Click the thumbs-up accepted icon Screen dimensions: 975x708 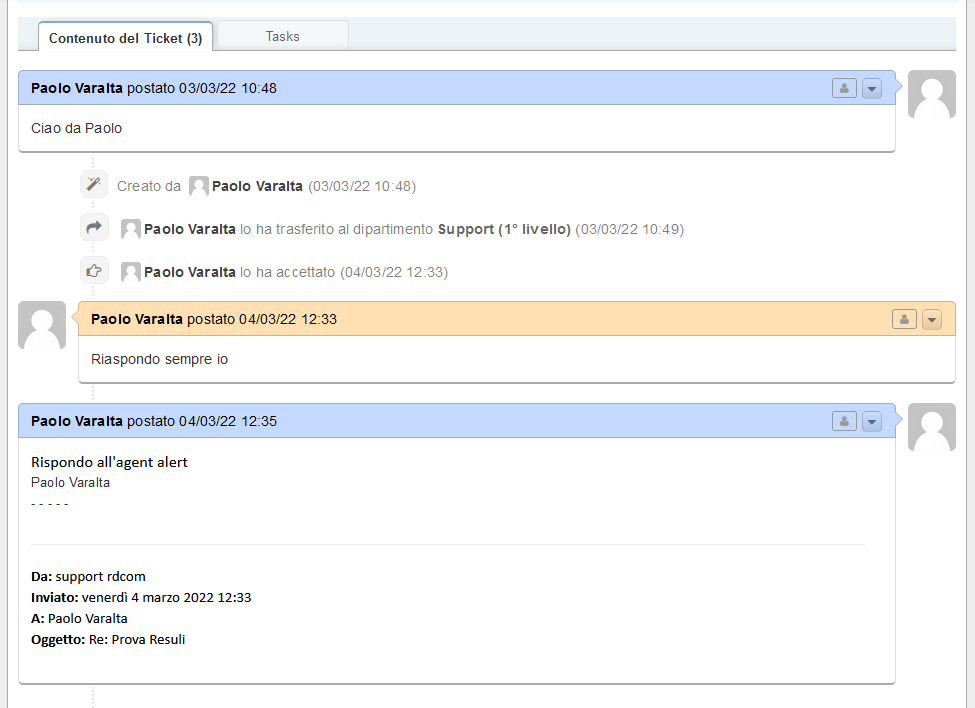click(93, 271)
